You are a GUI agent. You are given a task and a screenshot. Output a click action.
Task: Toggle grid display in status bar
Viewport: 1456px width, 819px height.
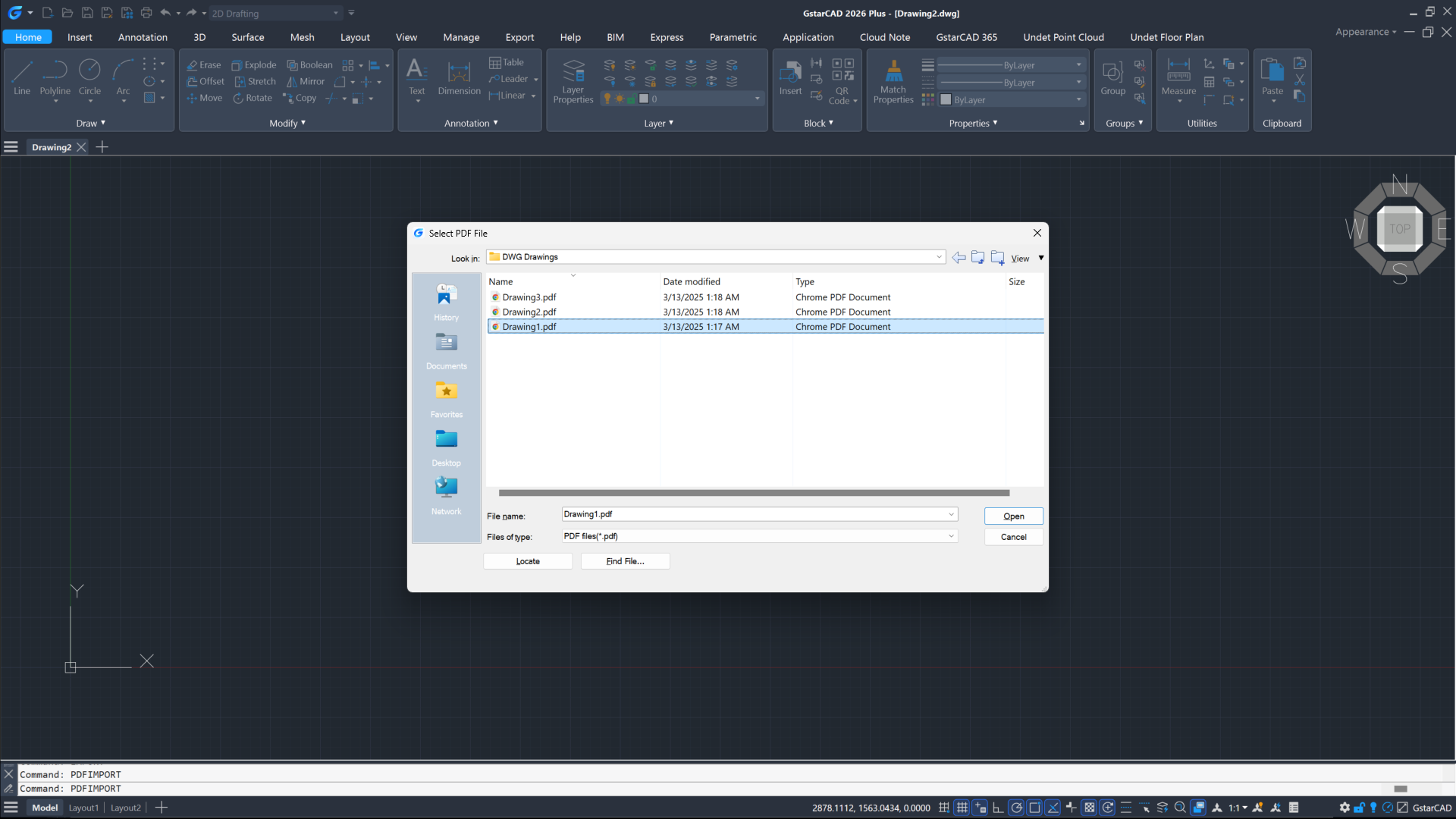(x=962, y=808)
